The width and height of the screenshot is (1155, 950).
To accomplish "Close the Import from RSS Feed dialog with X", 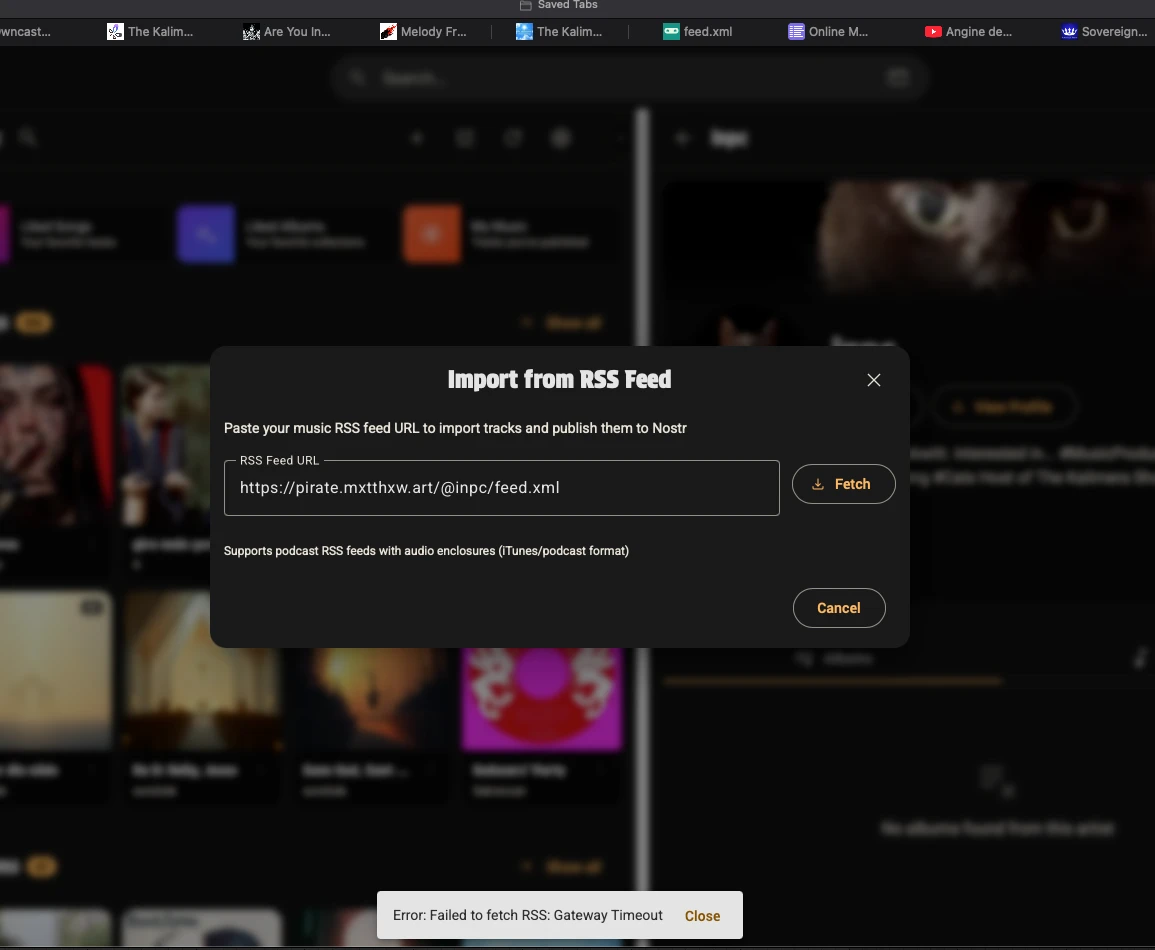I will point(873,380).
